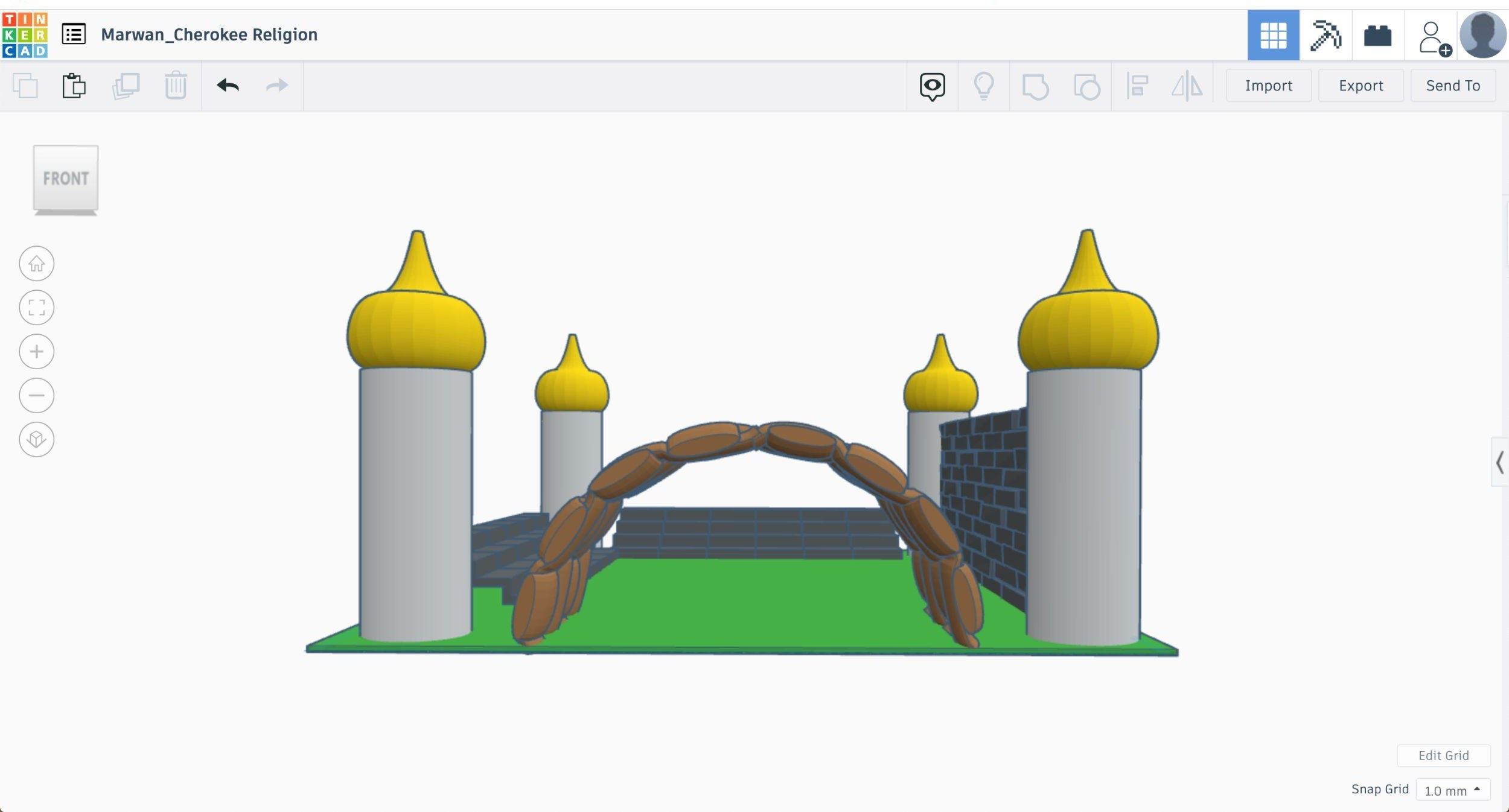The width and height of the screenshot is (1509, 812).
Task: Click the Import button
Action: tap(1268, 86)
